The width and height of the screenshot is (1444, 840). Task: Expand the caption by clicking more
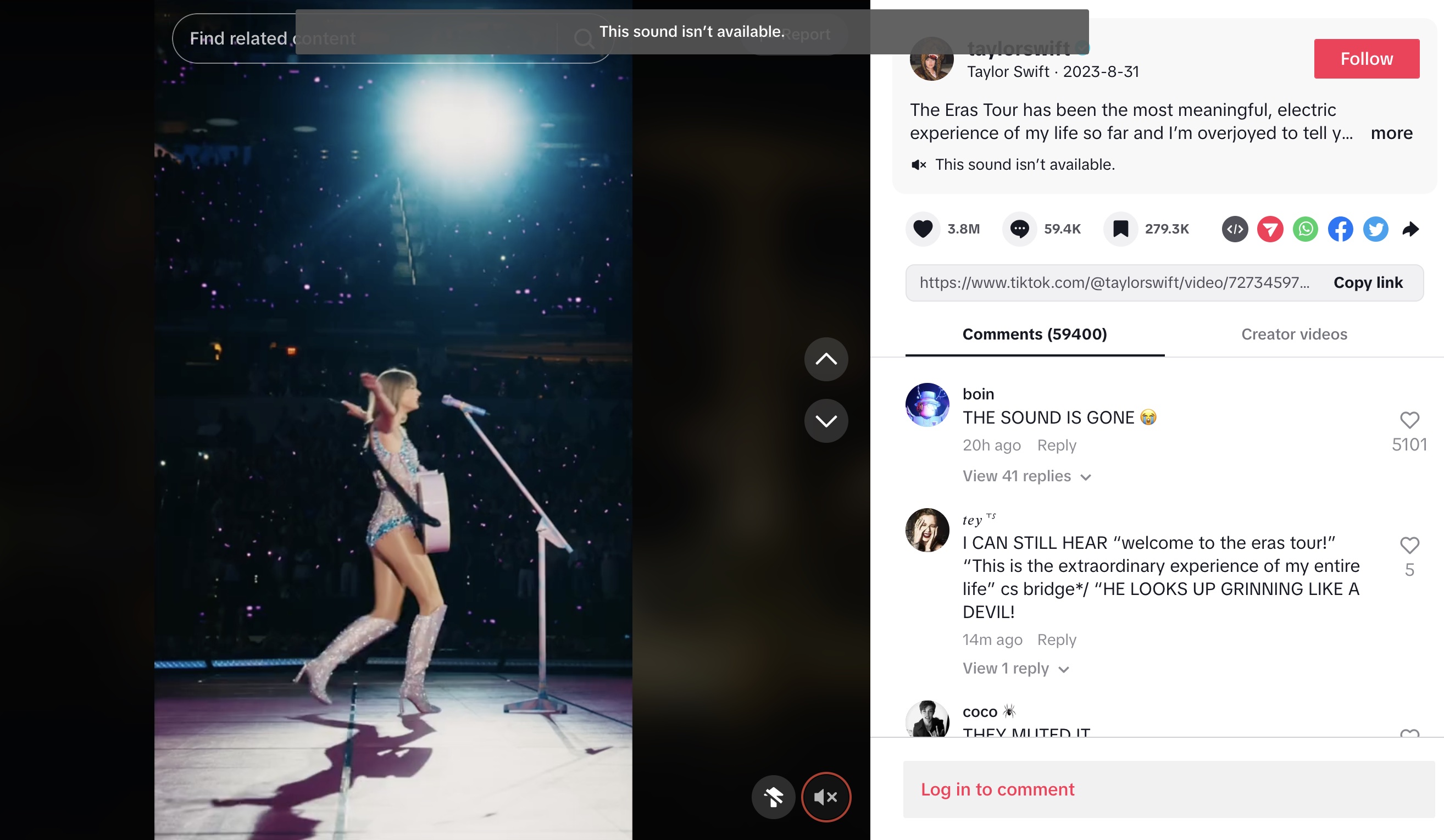[x=1391, y=133]
